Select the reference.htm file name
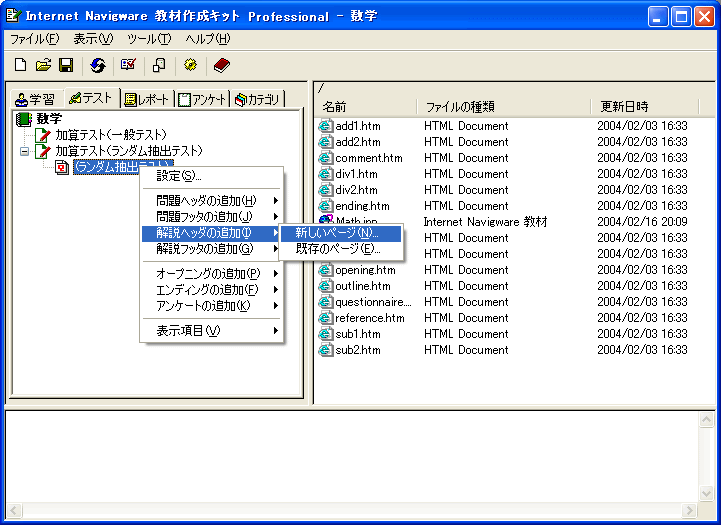 tap(370, 318)
